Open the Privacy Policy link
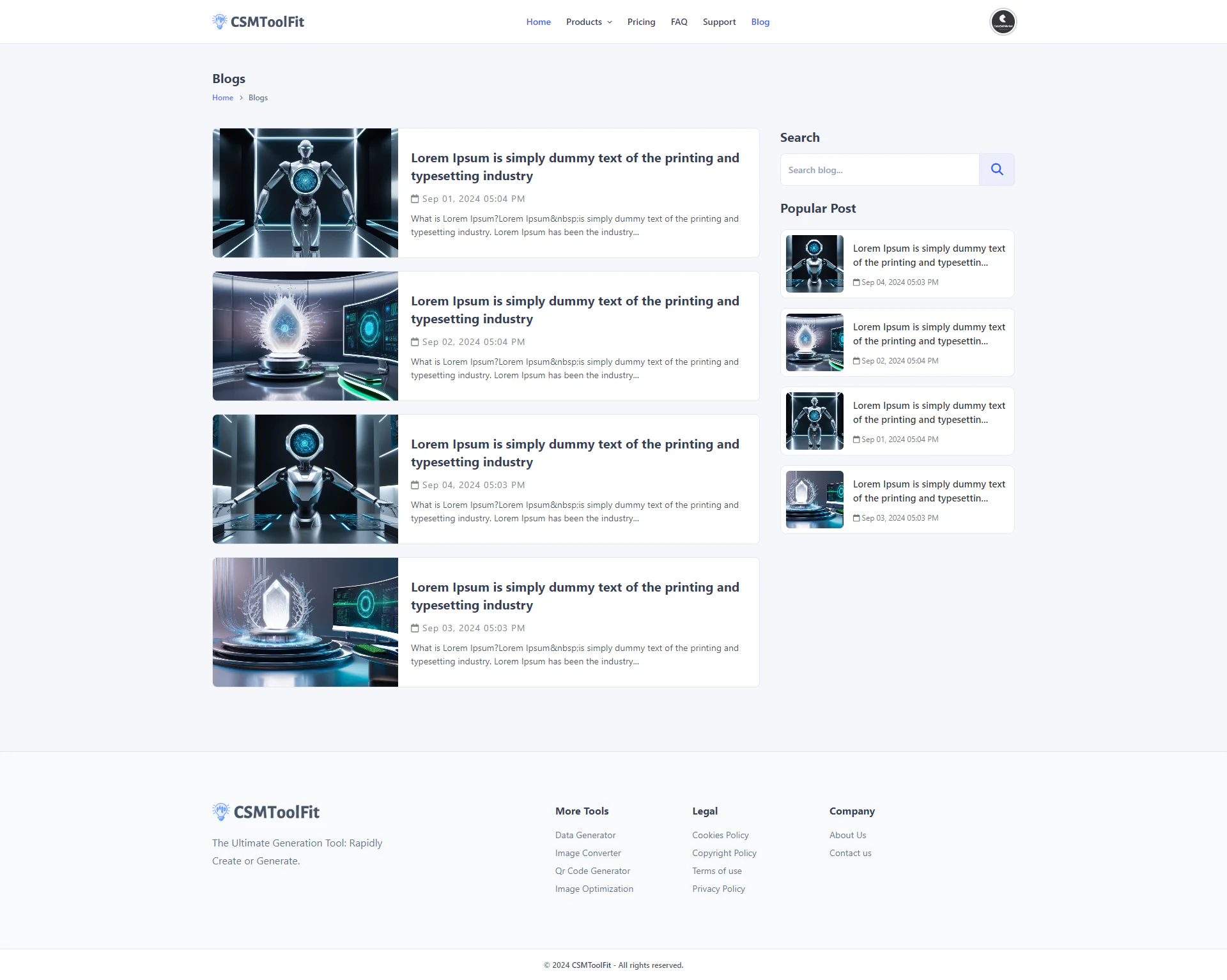Viewport: 1227px width, 980px height. coord(718,889)
